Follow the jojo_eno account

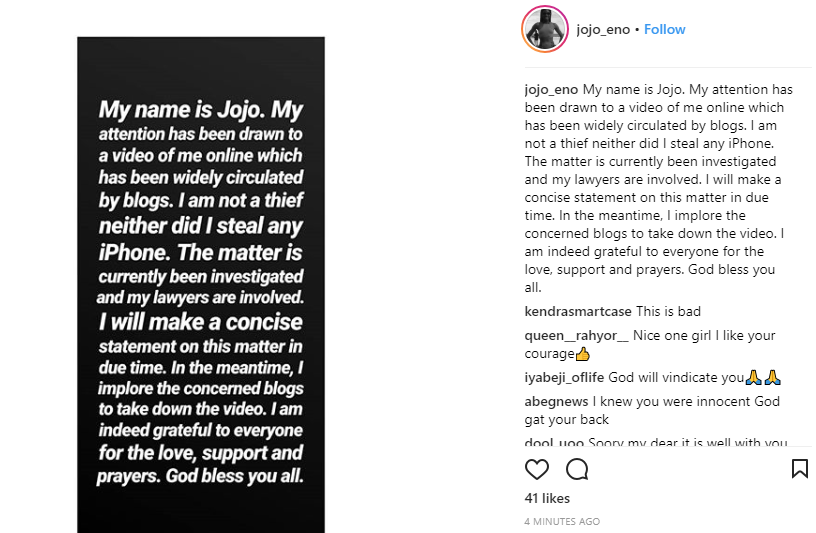pyautogui.click(x=664, y=29)
